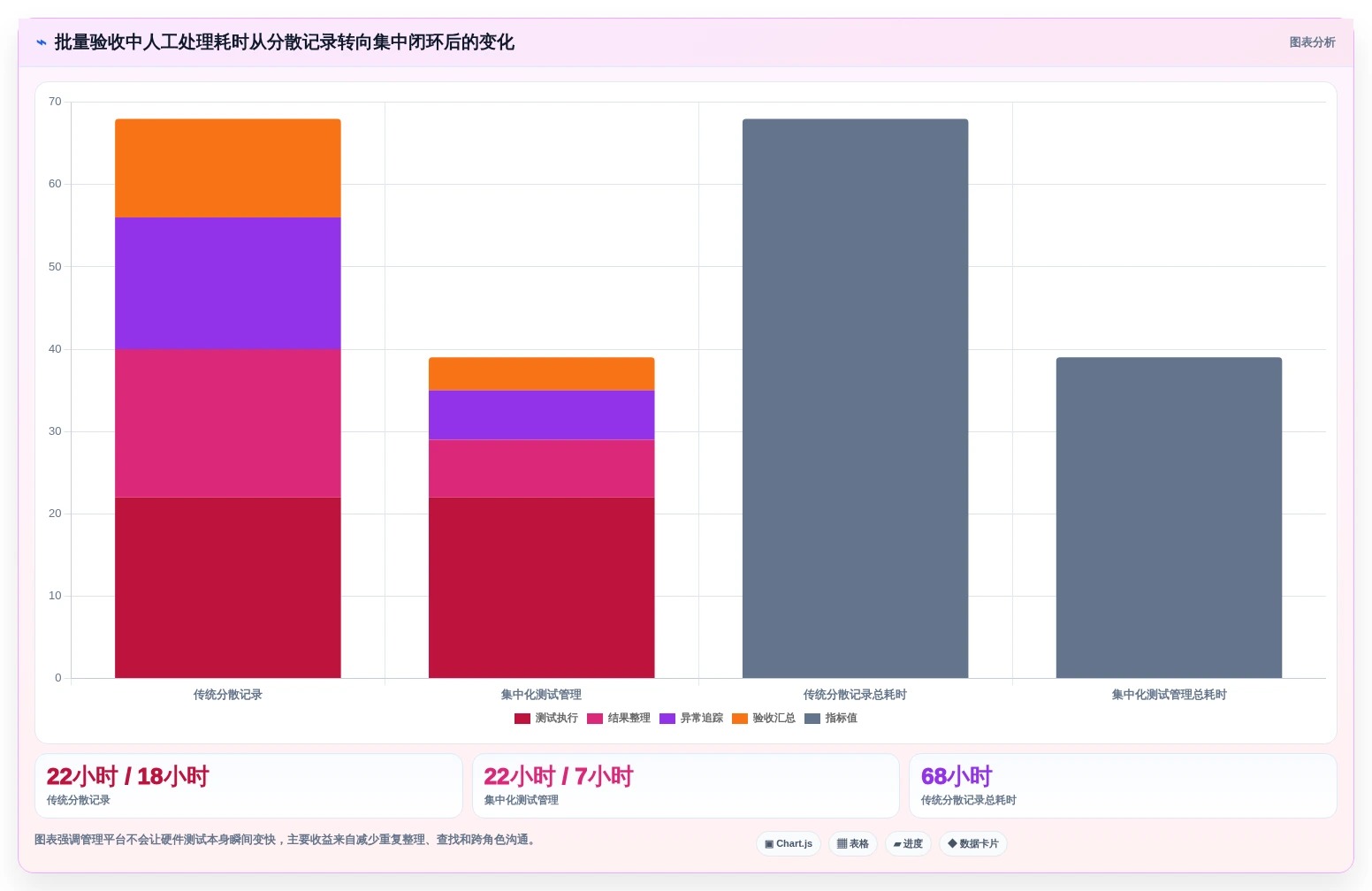Click the crimson 测试执行 legend color box

tap(522, 719)
